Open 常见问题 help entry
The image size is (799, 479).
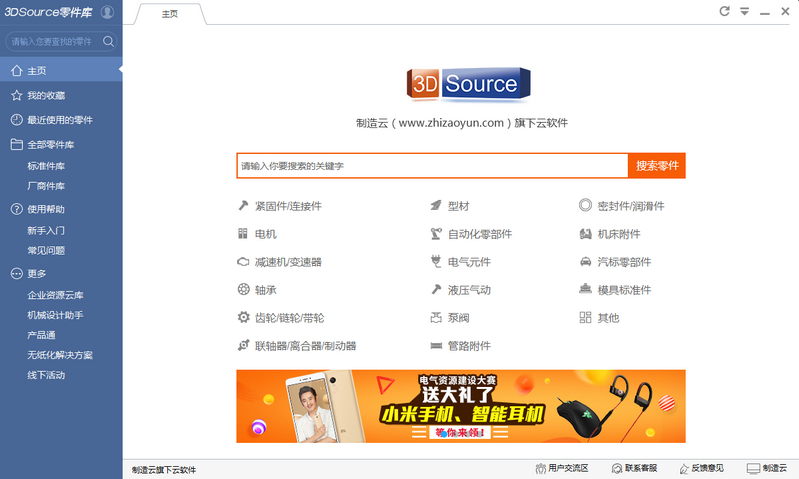(46, 250)
